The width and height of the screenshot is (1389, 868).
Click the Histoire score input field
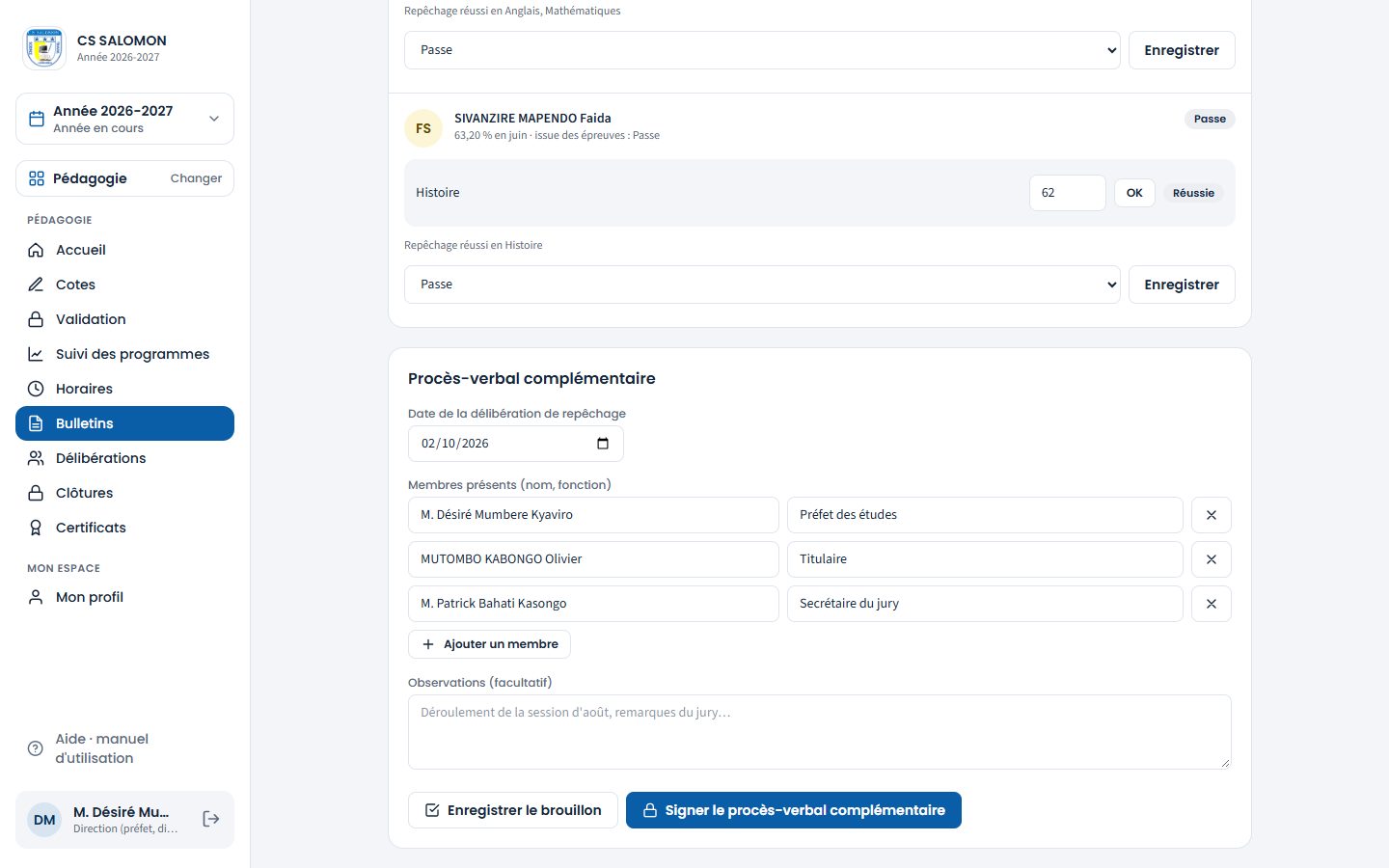tap(1067, 193)
